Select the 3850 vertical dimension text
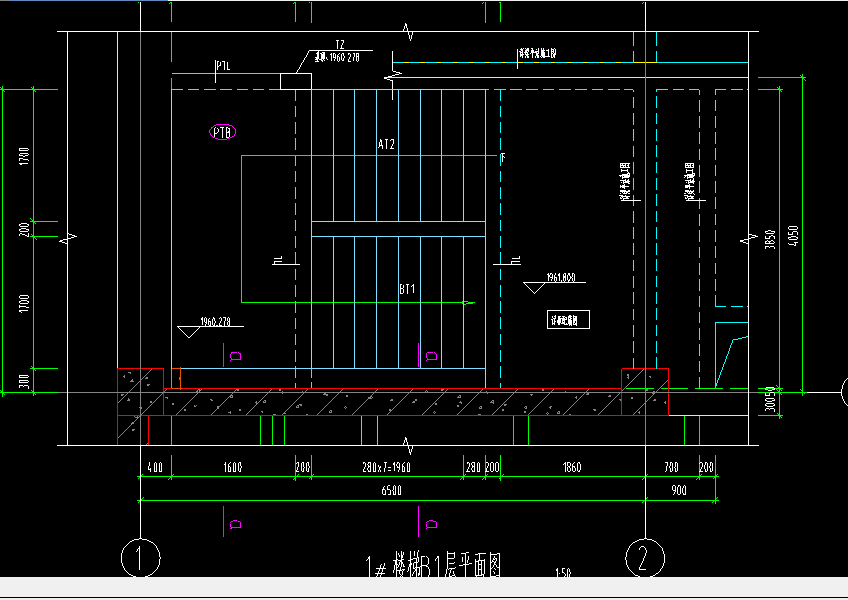Screen dimensions: 848x600 coord(770,240)
